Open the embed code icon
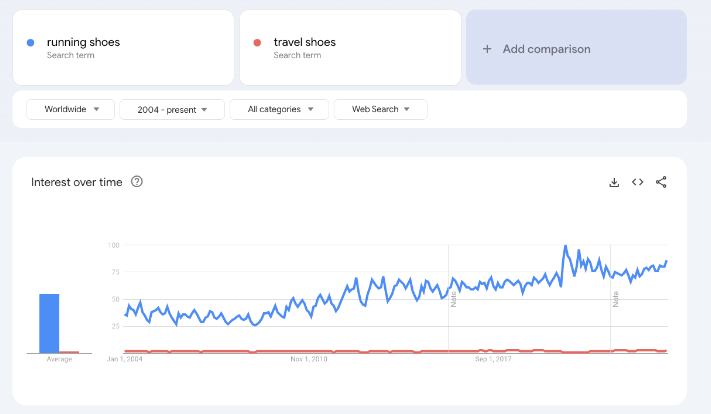Image resolution: width=711 pixels, height=414 pixels. (x=637, y=182)
